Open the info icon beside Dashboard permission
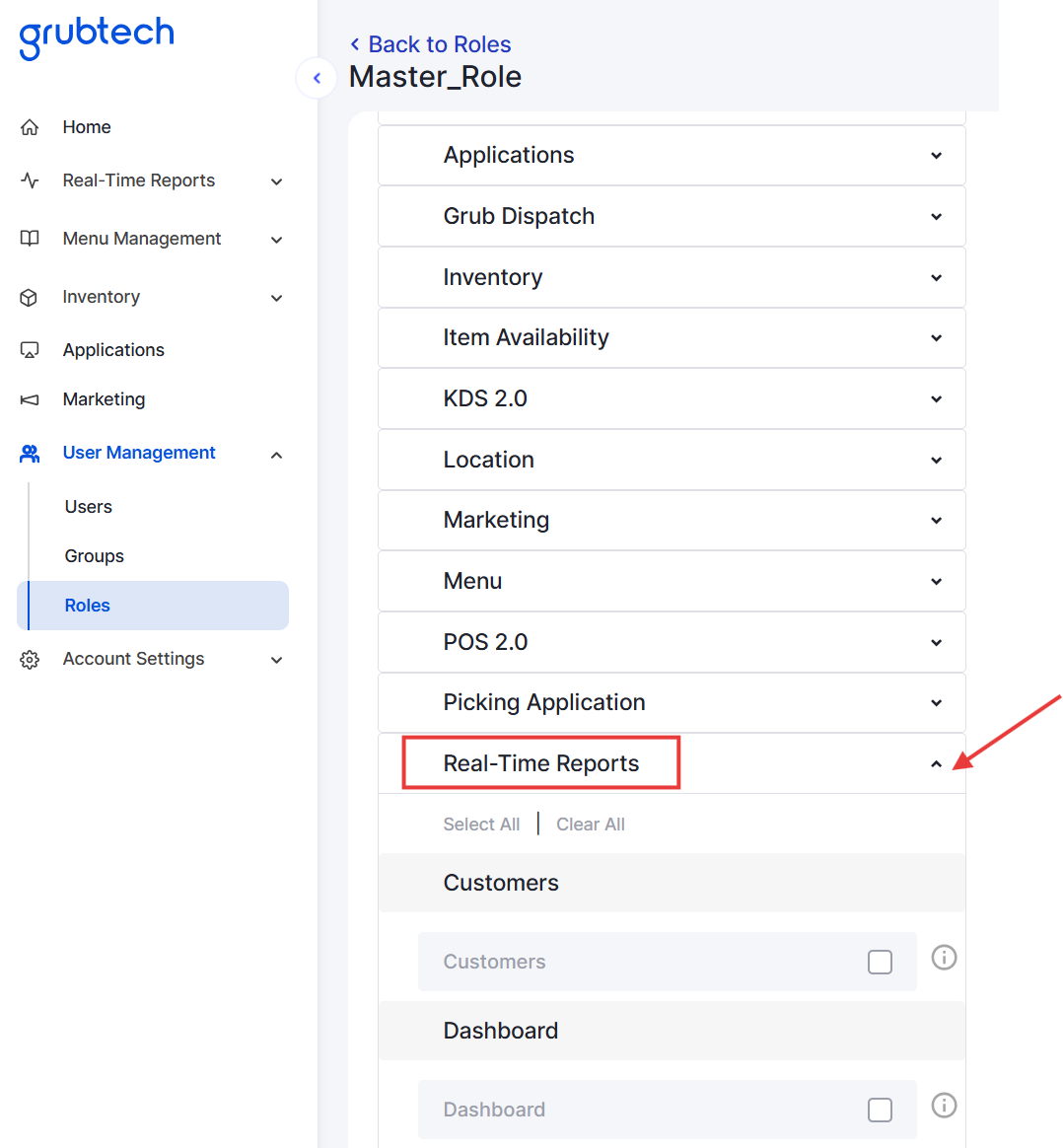The height and width of the screenshot is (1148, 1063). pyautogui.click(x=944, y=1106)
